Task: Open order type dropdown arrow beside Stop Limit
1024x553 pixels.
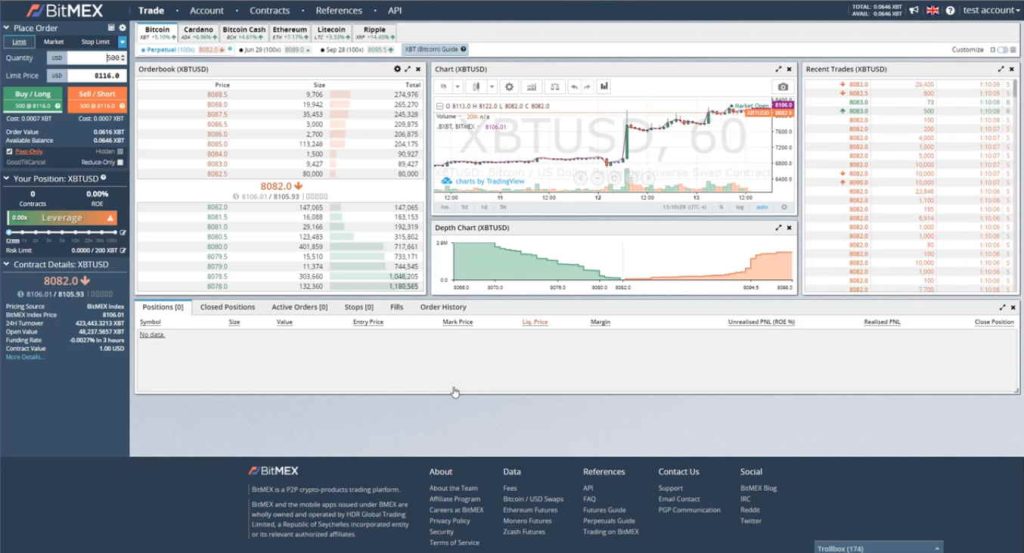Action: (122, 42)
